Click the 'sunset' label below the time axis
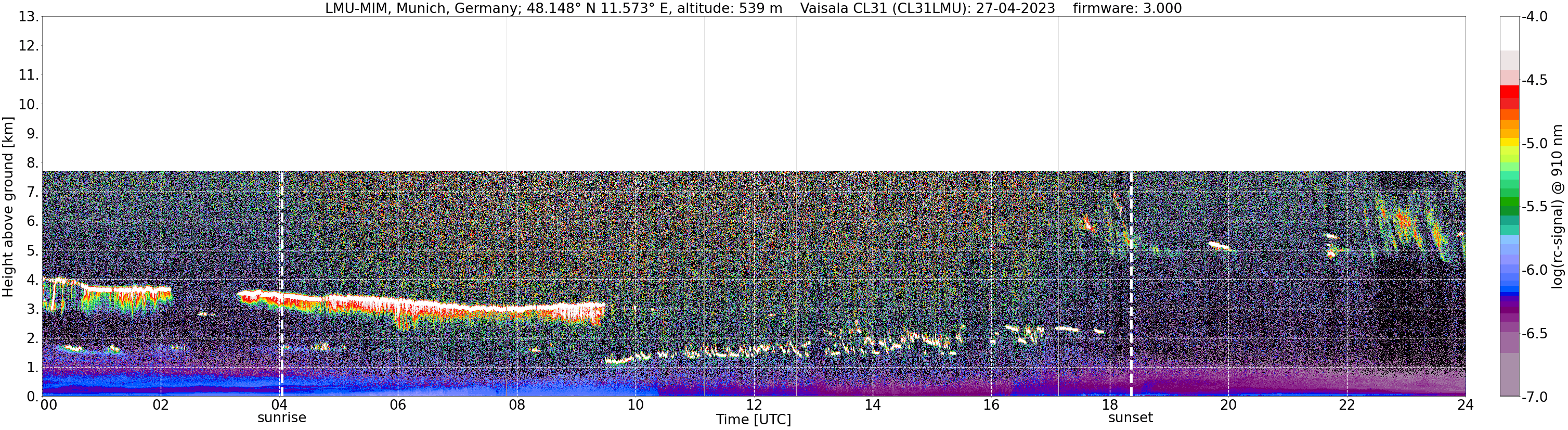 click(x=1130, y=418)
